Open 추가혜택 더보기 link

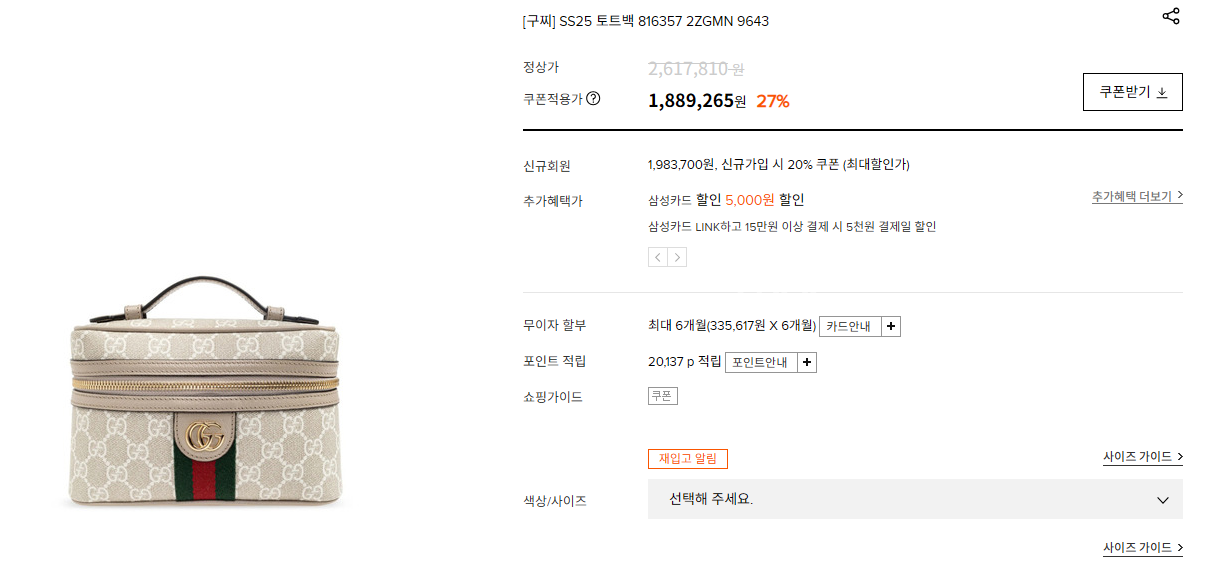click(x=1137, y=197)
